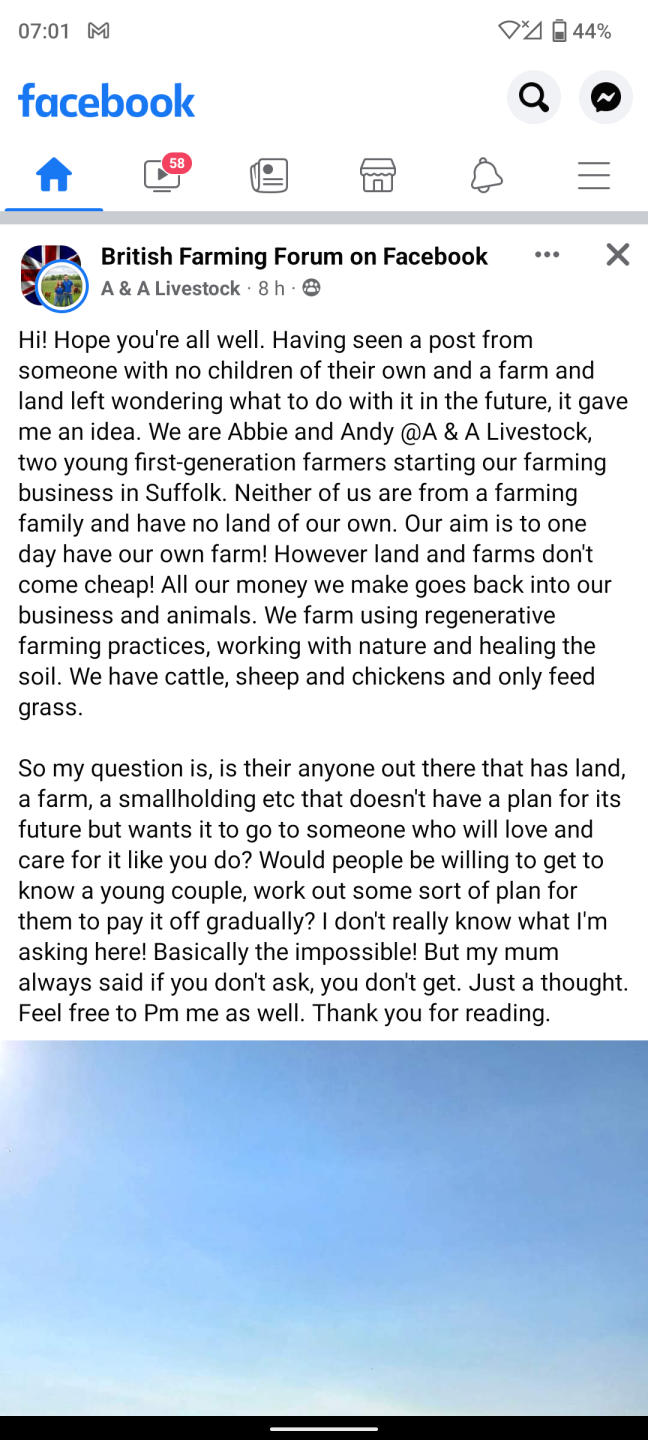Tap the Android navigation handle
Viewport: 648px width, 1440px height.
point(324,1427)
